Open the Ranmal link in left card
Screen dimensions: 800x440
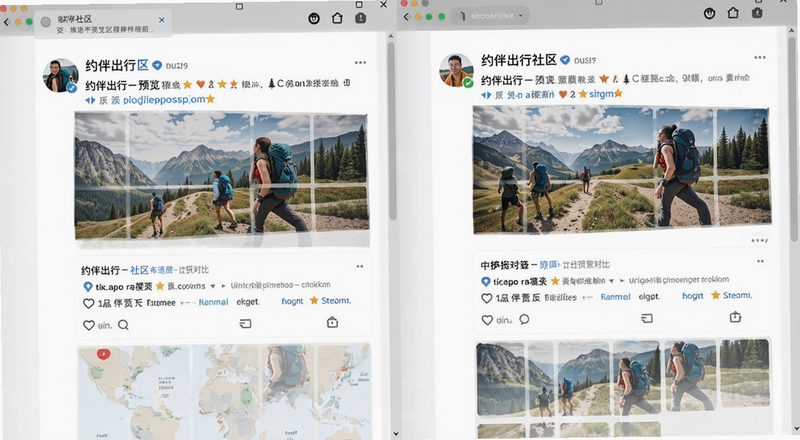213,302
